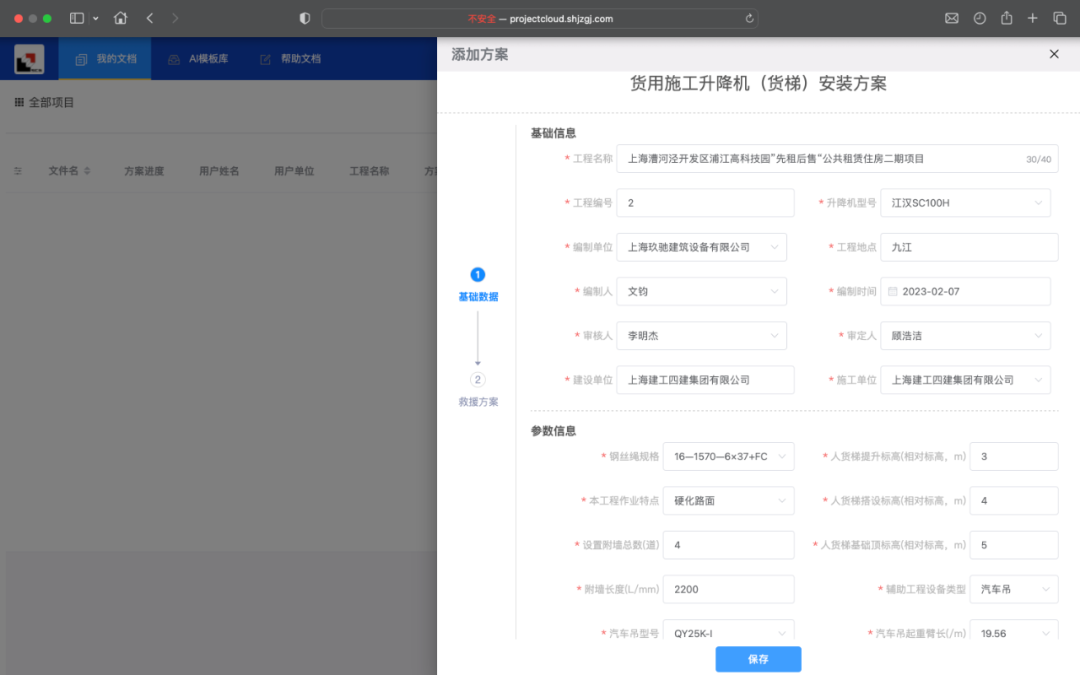The width and height of the screenshot is (1080, 675).
Task: Open the 编制单位 dropdown
Action: (x=701, y=247)
